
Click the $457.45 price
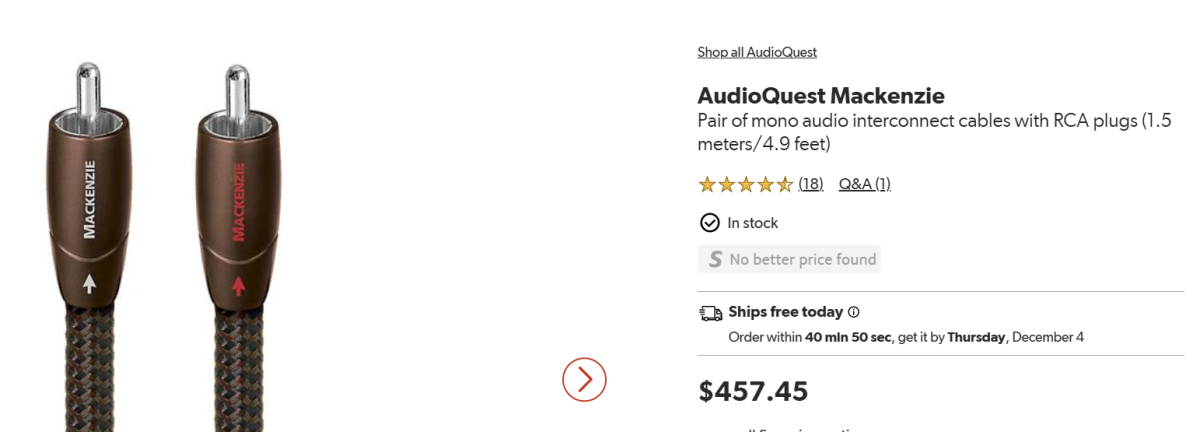point(753,391)
